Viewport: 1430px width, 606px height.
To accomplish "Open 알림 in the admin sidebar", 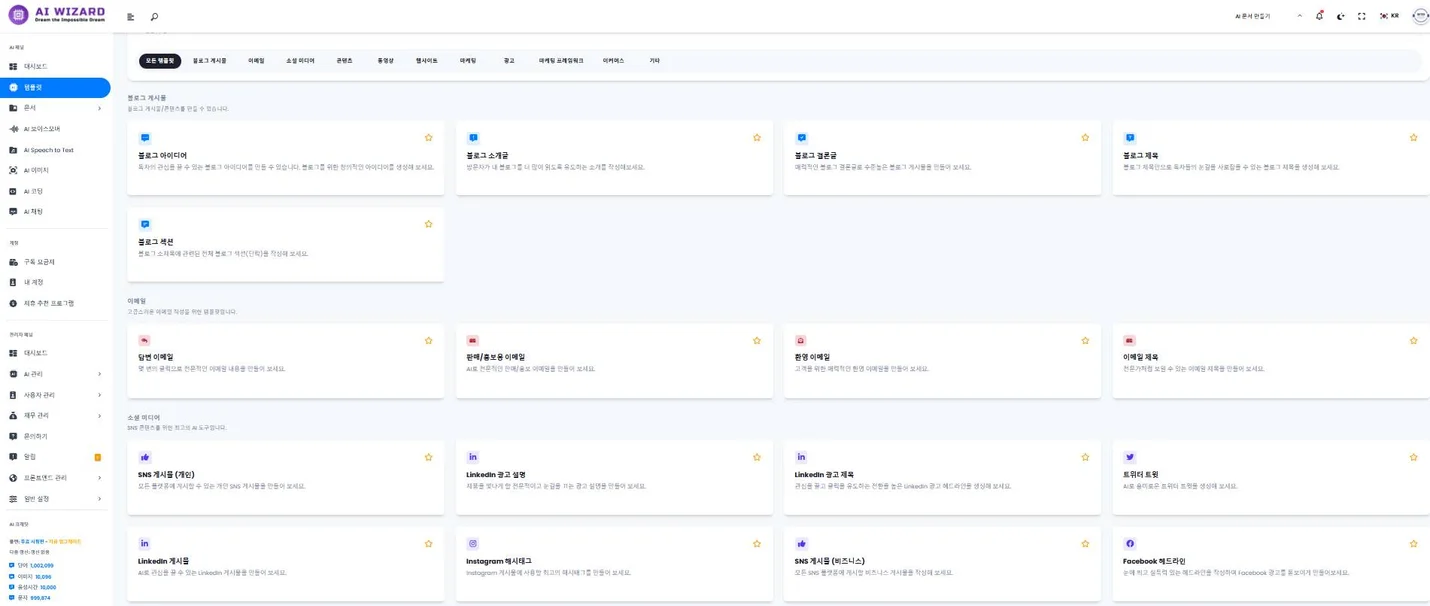I will click(x=55, y=457).
